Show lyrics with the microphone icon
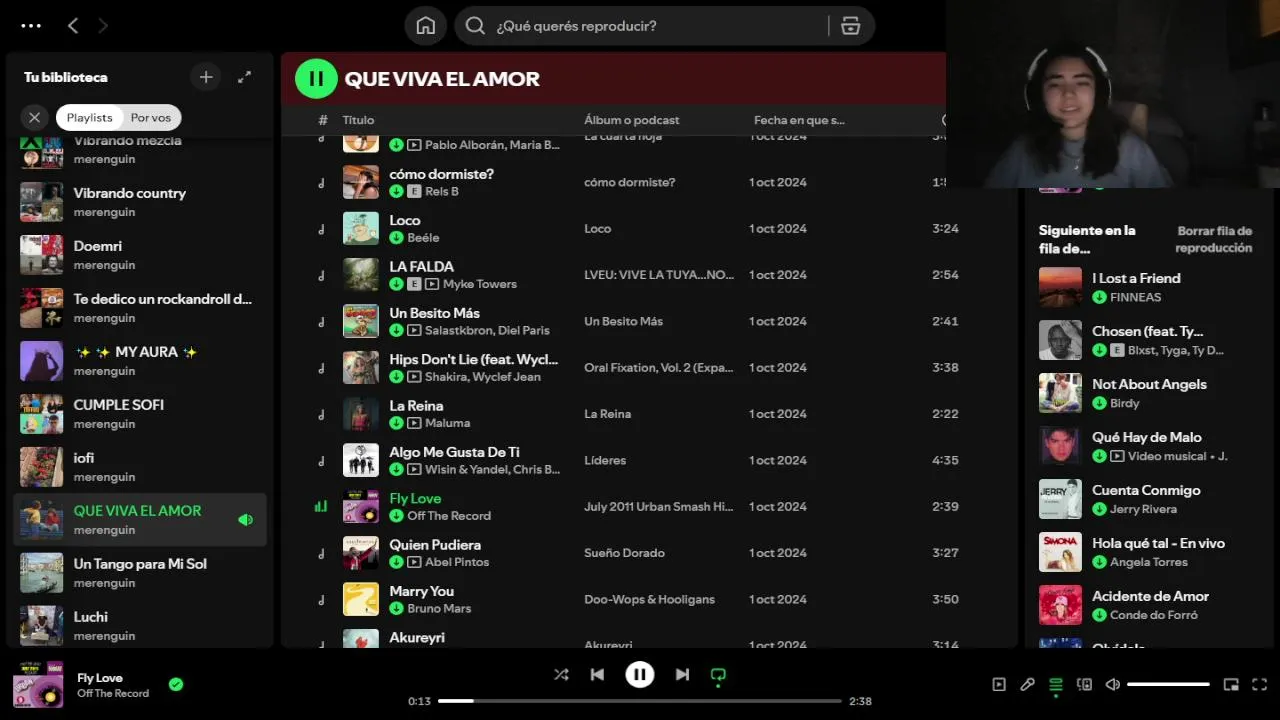This screenshot has height=720, width=1280. point(1027,685)
